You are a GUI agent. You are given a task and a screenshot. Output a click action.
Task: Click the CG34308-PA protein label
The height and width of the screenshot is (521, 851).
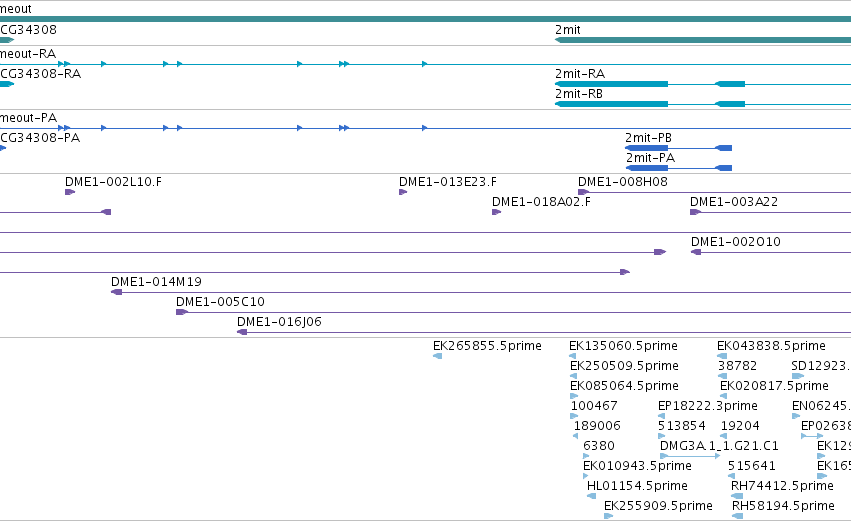click(x=40, y=138)
